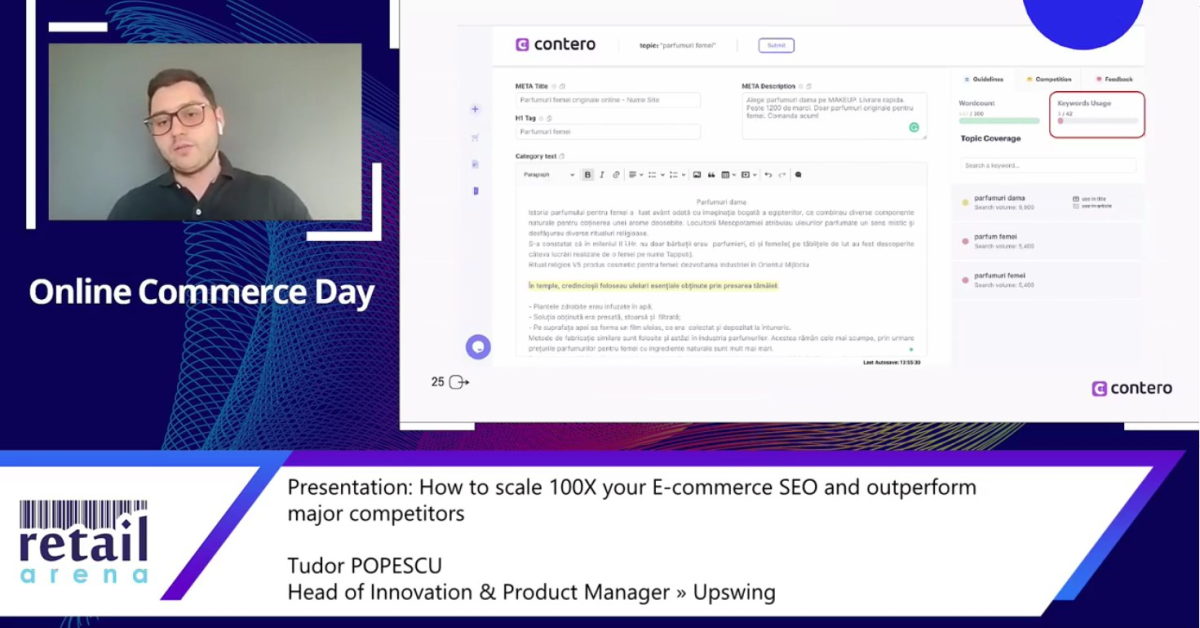Viewport: 1200px width, 628px height.
Task: Open the round chat bubble widget
Action: tap(478, 346)
